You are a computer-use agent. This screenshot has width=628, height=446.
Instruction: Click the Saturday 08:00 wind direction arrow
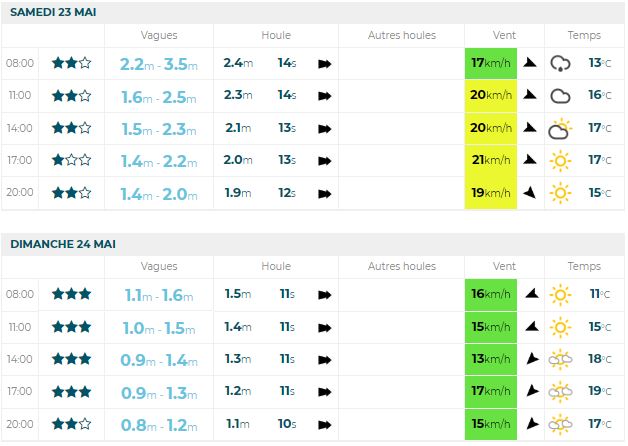[x=530, y=63]
